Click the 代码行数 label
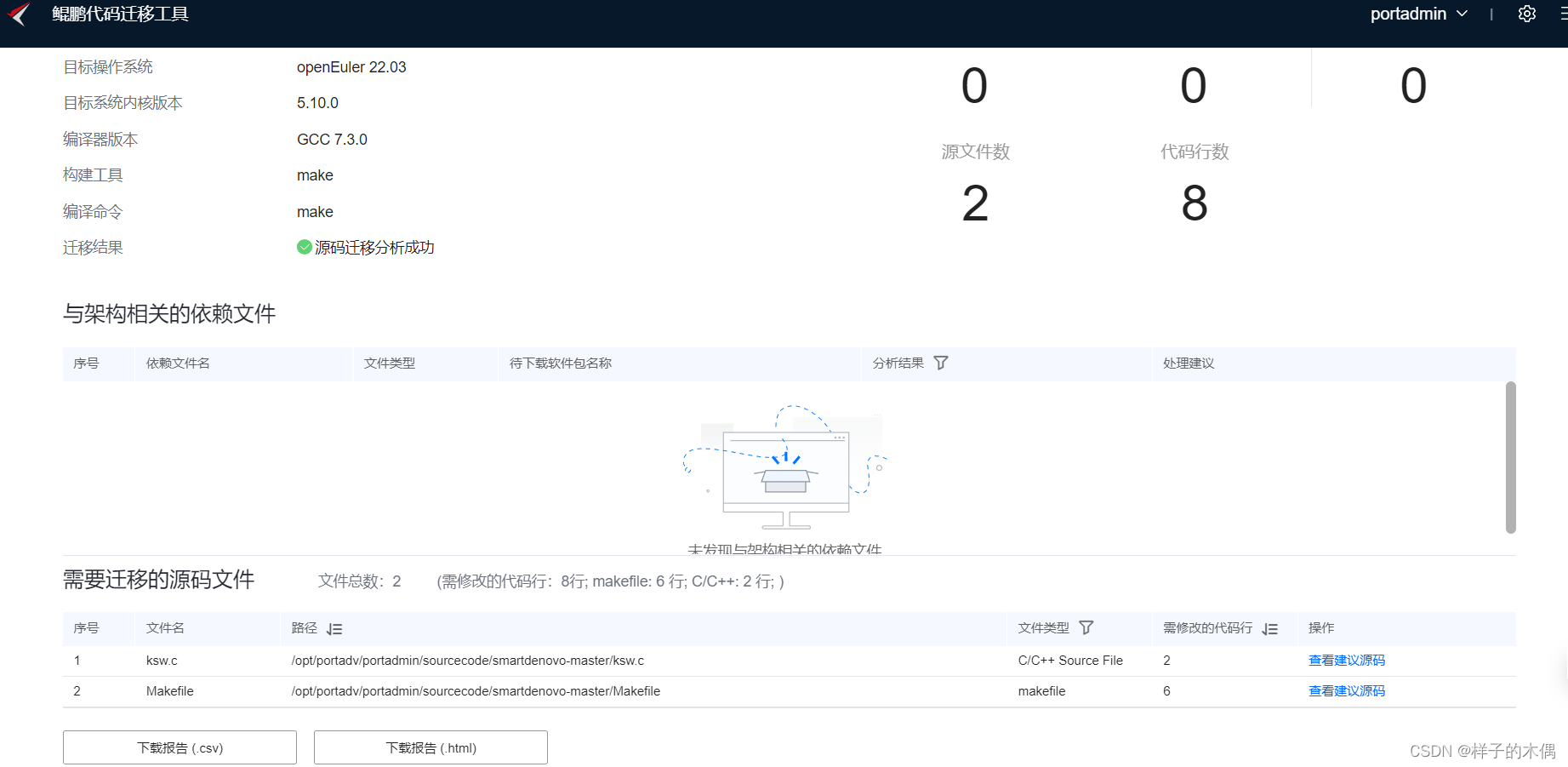 point(1195,152)
